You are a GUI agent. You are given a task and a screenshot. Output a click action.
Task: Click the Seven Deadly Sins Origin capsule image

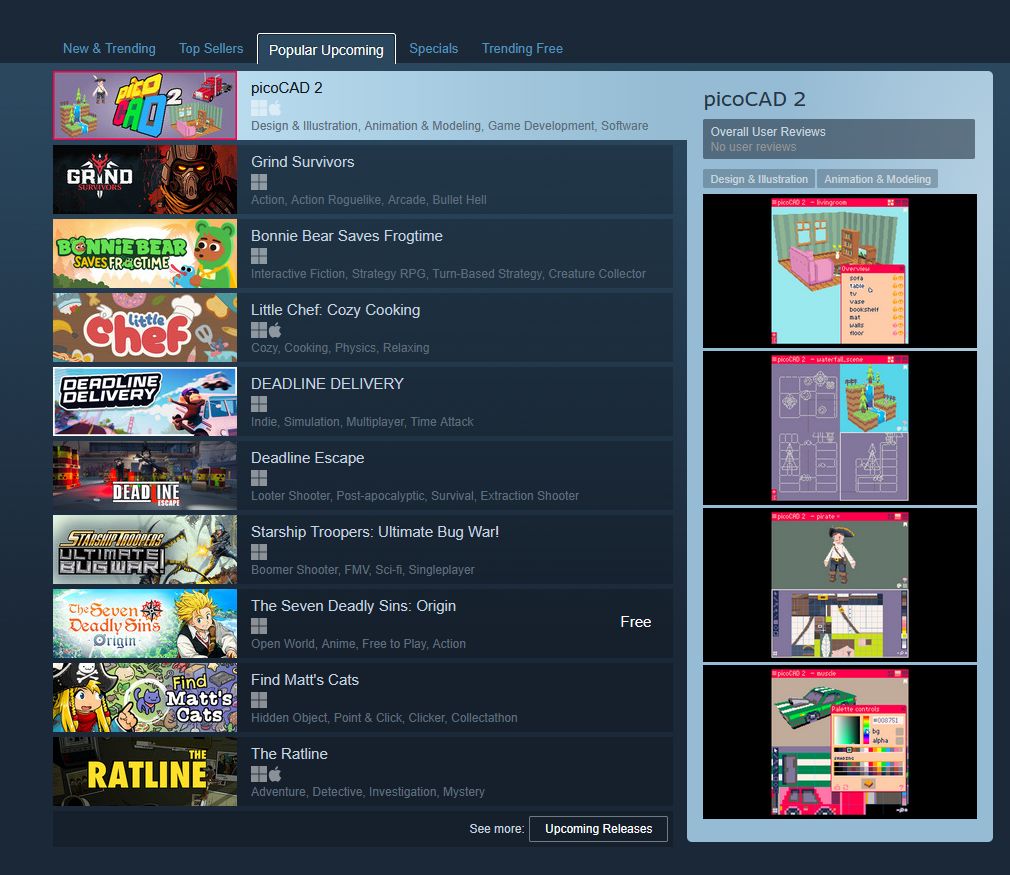(x=145, y=624)
